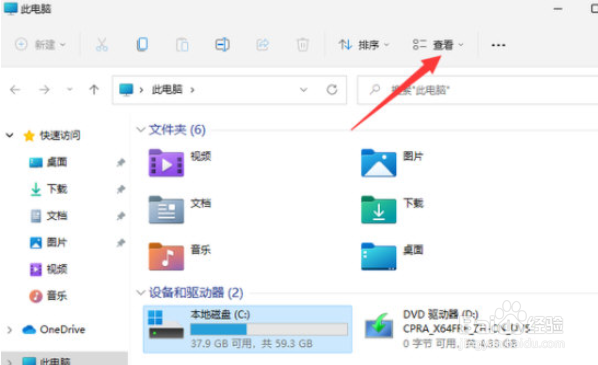Expand OneDrive in the sidebar

[10, 330]
